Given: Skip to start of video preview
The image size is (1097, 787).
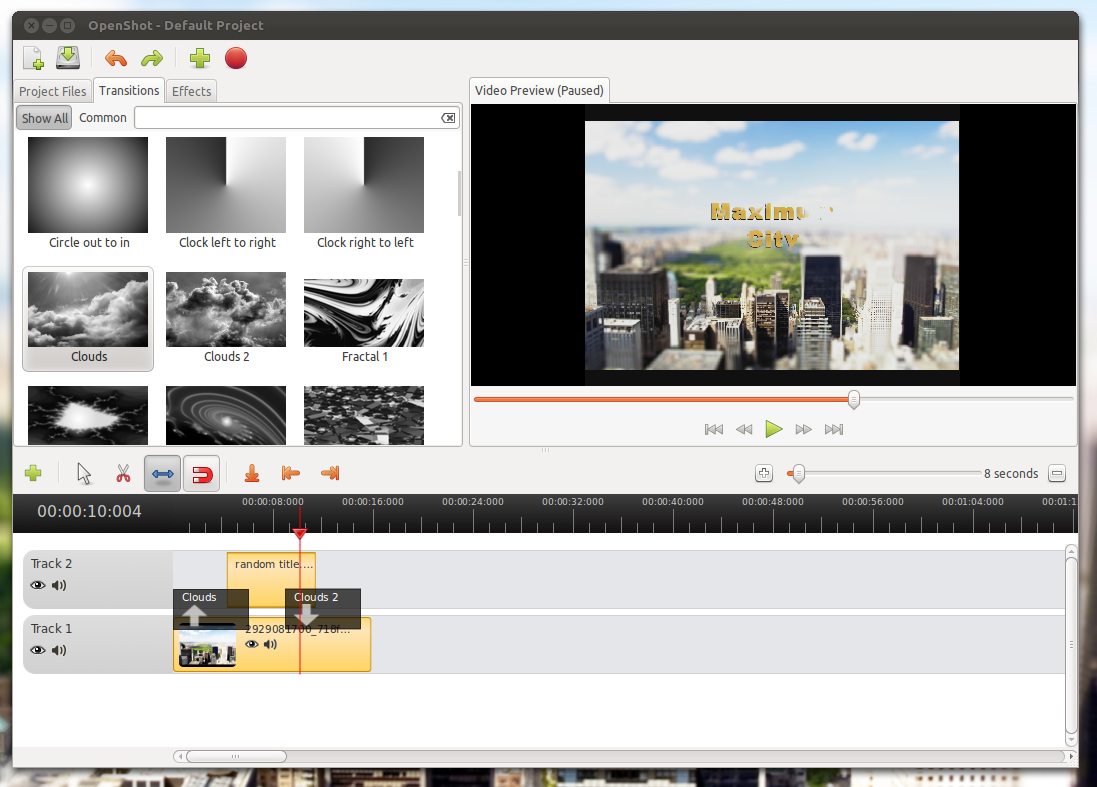Looking at the screenshot, I should click(x=714, y=429).
